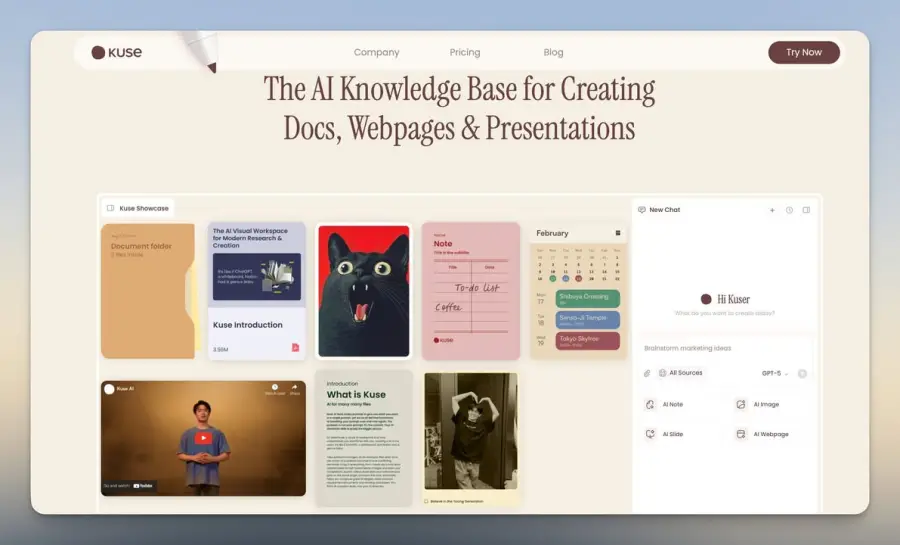Screen dimensions: 900x545
Task: Click the AI Note icon
Action: pyautogui.click(x=650, y=404)
